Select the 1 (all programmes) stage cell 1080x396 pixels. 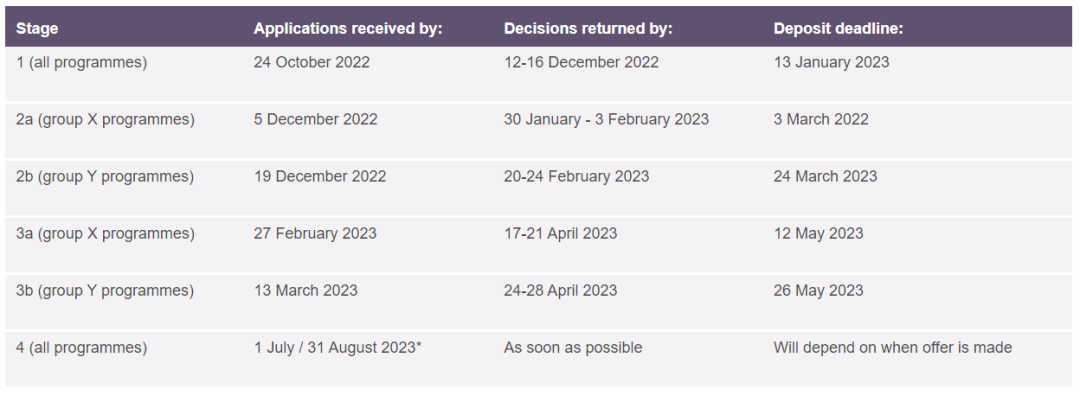point(81,63)
